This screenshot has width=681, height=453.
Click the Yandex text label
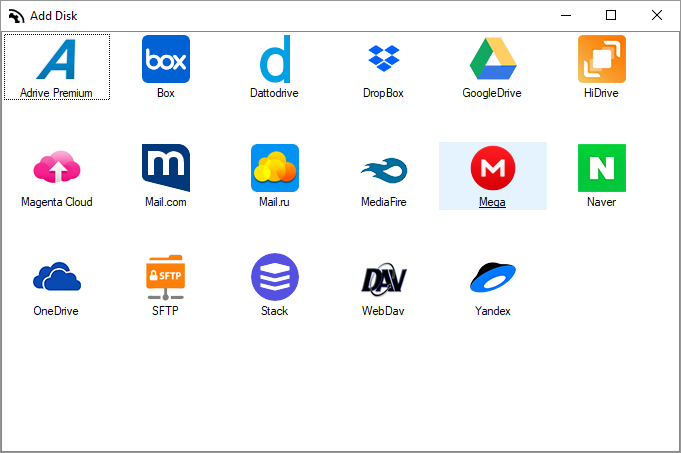coord(493,311)
